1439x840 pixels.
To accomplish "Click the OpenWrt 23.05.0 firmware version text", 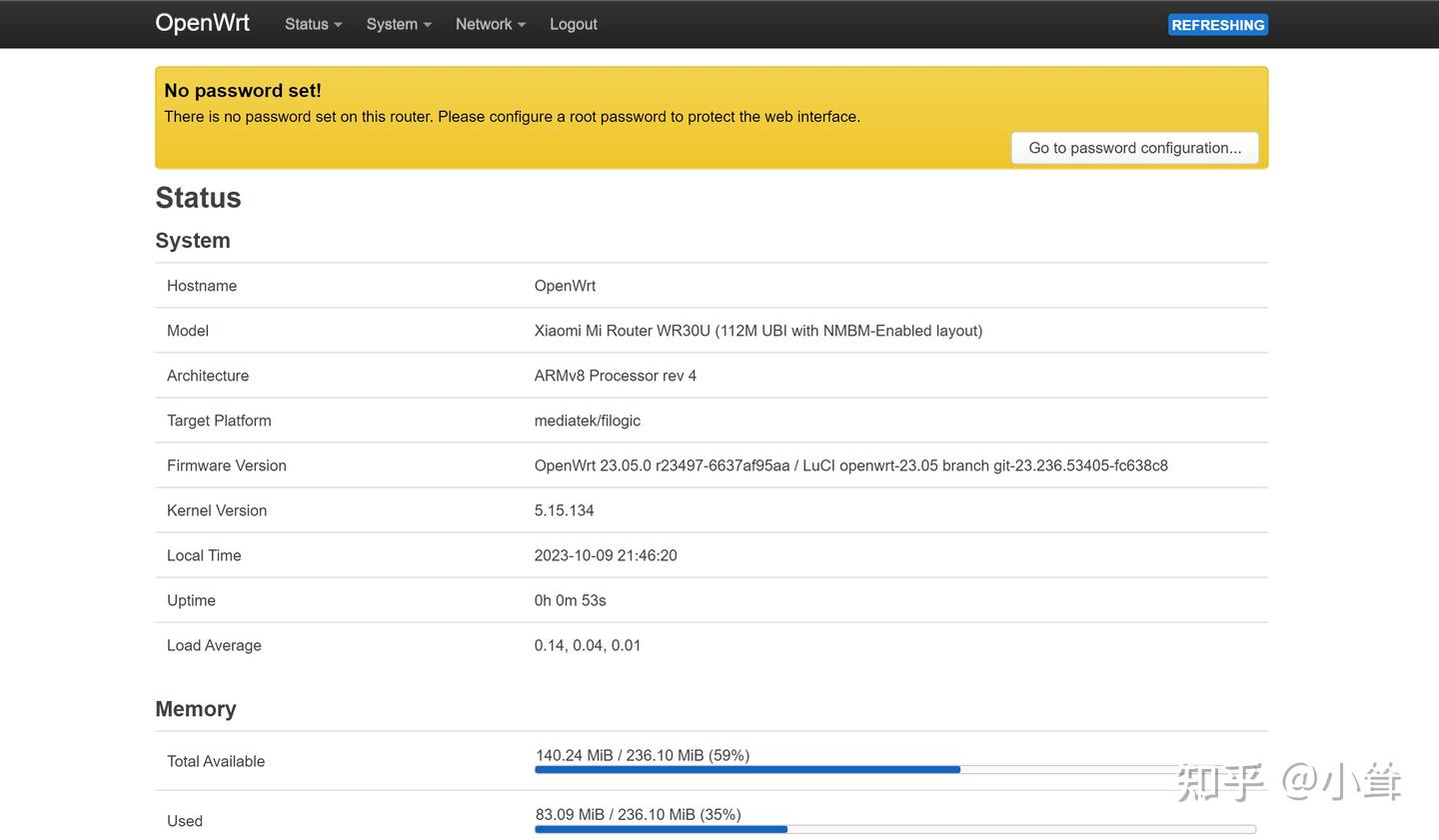I will pyautogui.click(x=850, y=465).
